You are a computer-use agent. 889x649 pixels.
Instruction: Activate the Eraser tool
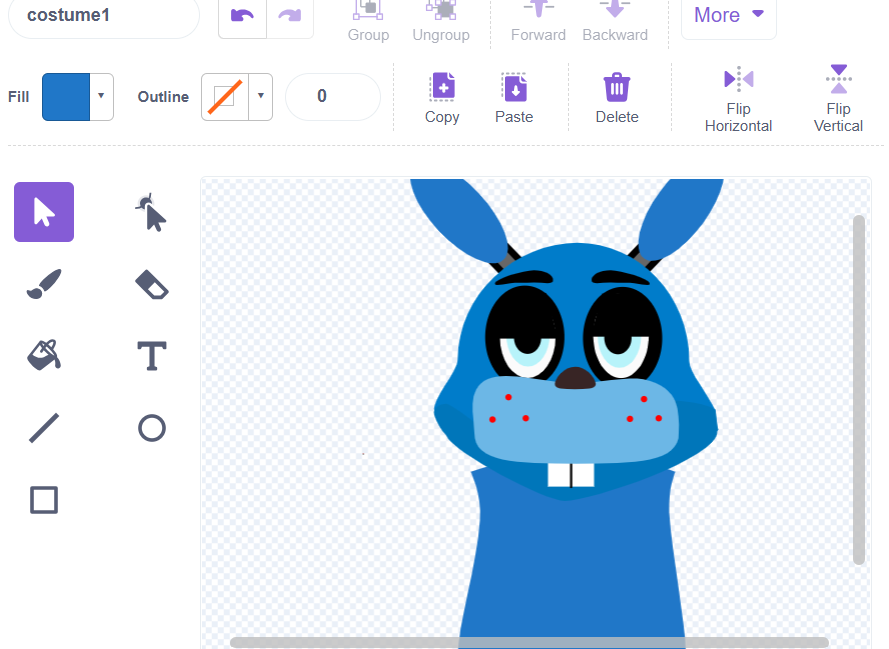pos(151,284)
